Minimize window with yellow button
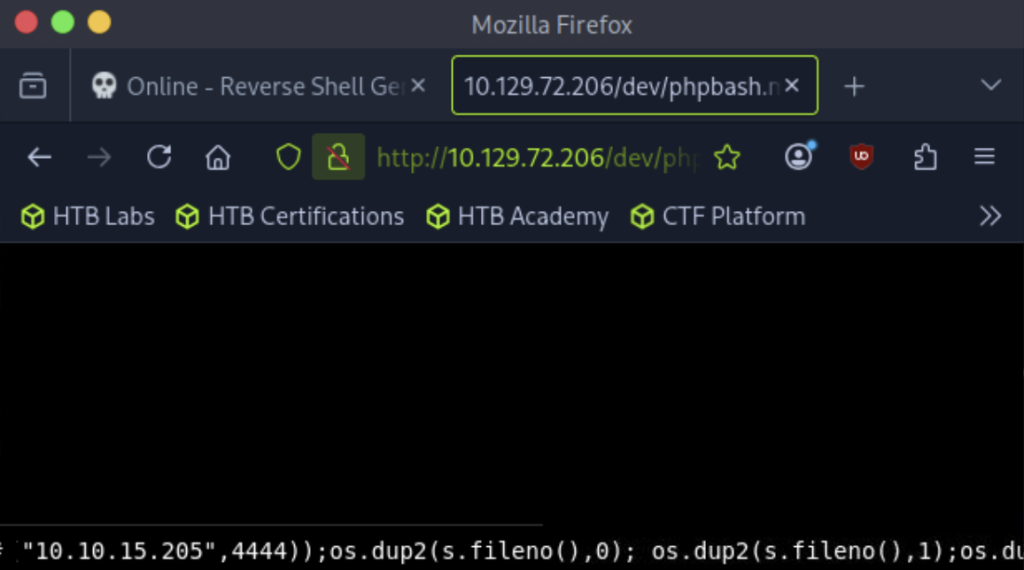 99,22
